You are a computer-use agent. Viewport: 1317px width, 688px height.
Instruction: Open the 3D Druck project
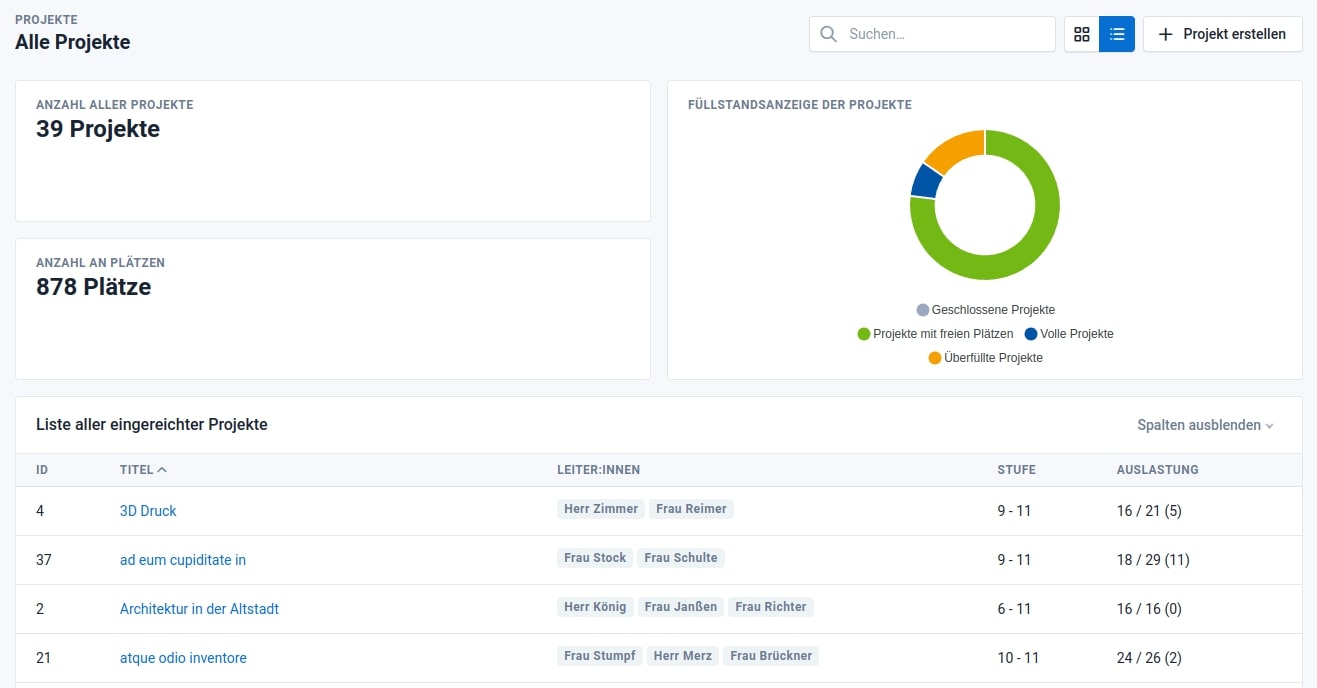point(148,511)
